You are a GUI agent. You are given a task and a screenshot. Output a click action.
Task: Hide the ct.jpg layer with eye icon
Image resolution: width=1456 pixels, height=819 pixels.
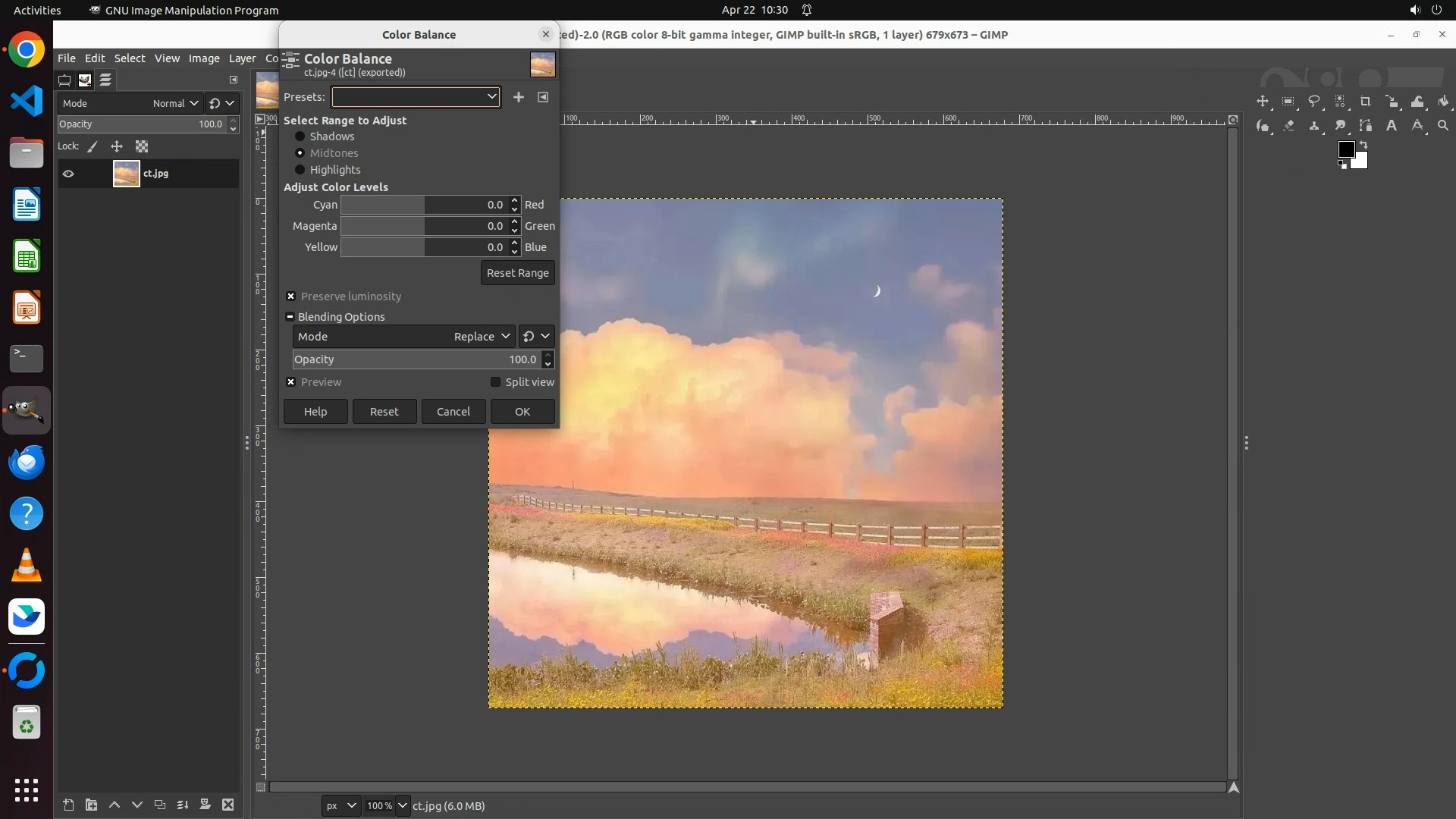[68, 174]
